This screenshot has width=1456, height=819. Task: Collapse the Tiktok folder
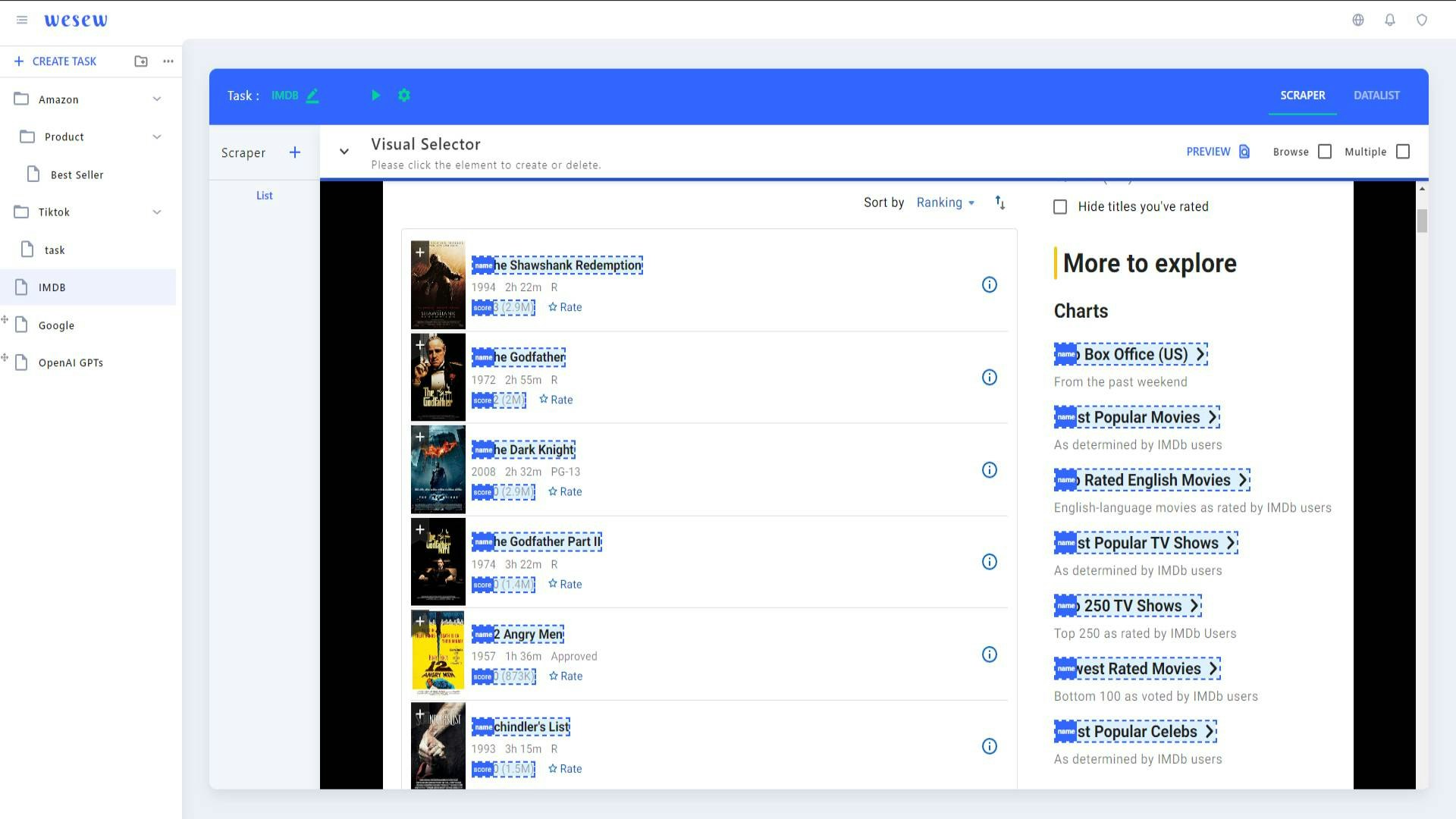(157, 212)
